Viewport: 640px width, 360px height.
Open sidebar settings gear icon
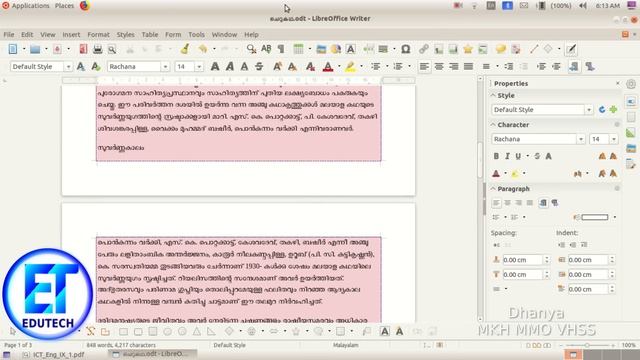coord(631,84)
